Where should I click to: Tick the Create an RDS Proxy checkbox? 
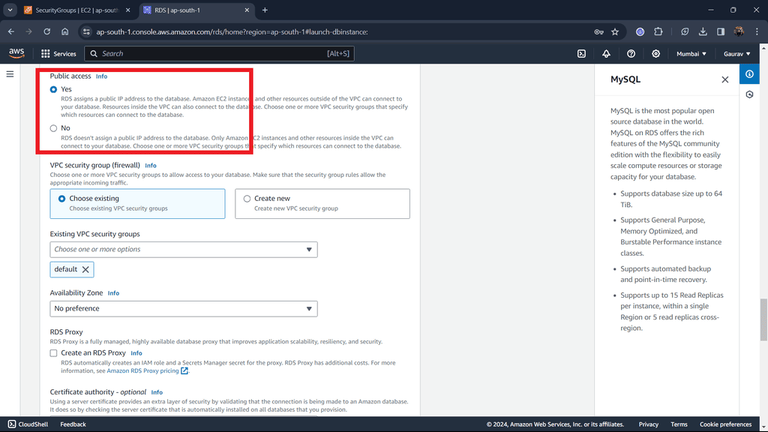pos(53,353)
